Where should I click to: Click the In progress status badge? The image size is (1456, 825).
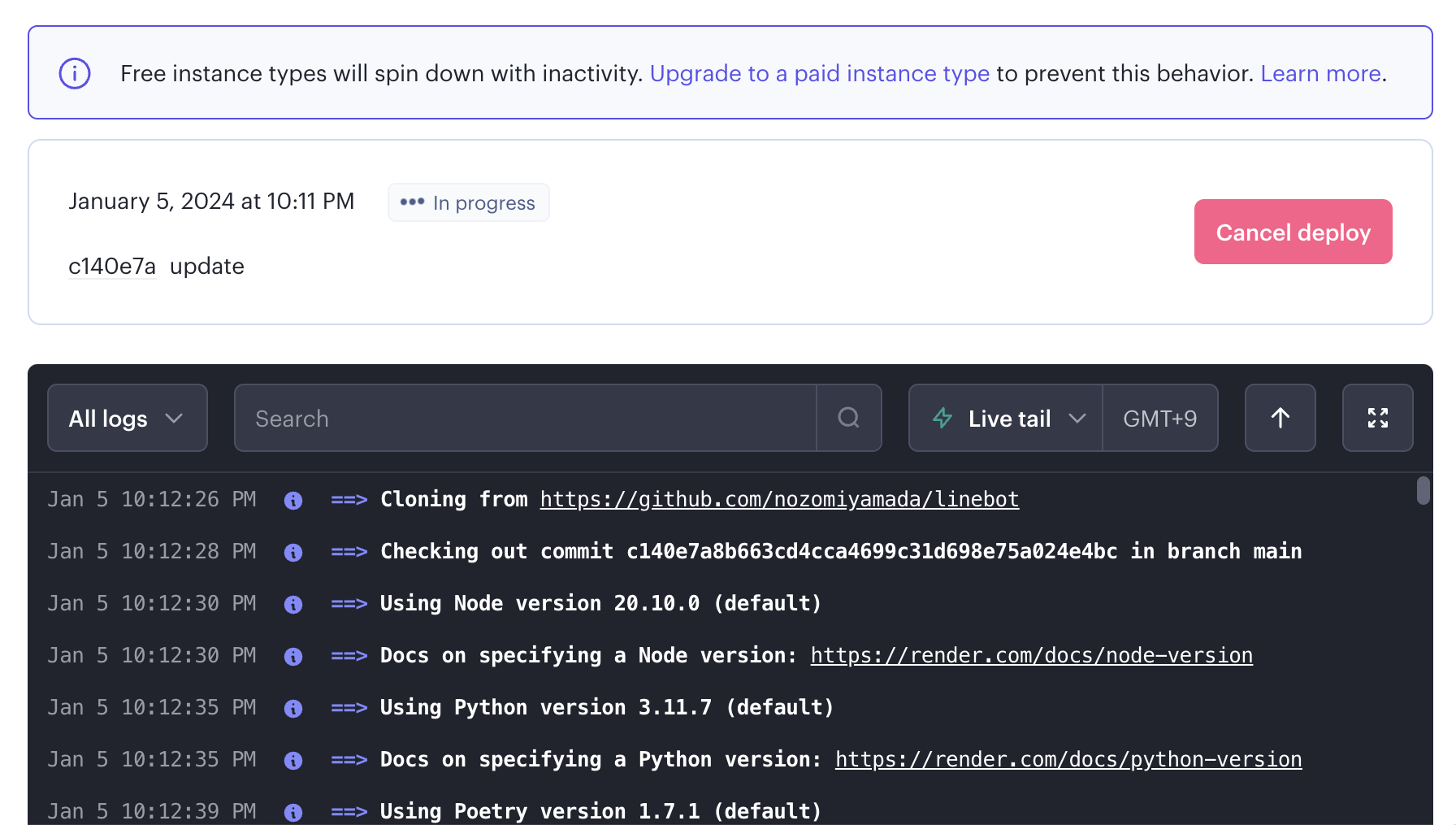(468, 202)
